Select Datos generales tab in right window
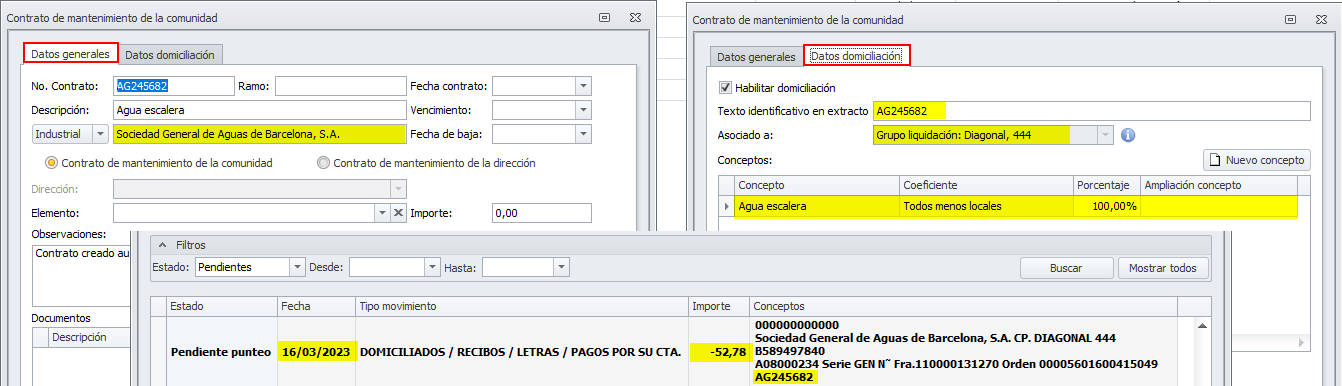 (x=757, y=57)
